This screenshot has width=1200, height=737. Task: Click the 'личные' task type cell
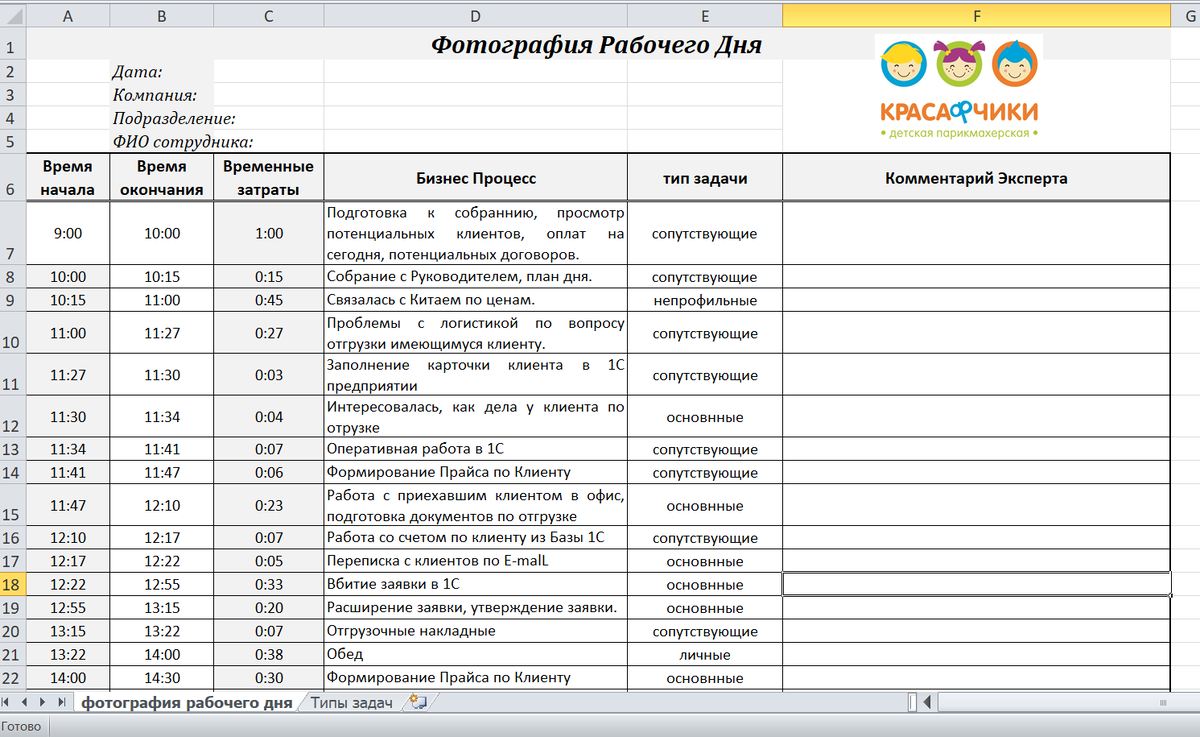(705, 655)
